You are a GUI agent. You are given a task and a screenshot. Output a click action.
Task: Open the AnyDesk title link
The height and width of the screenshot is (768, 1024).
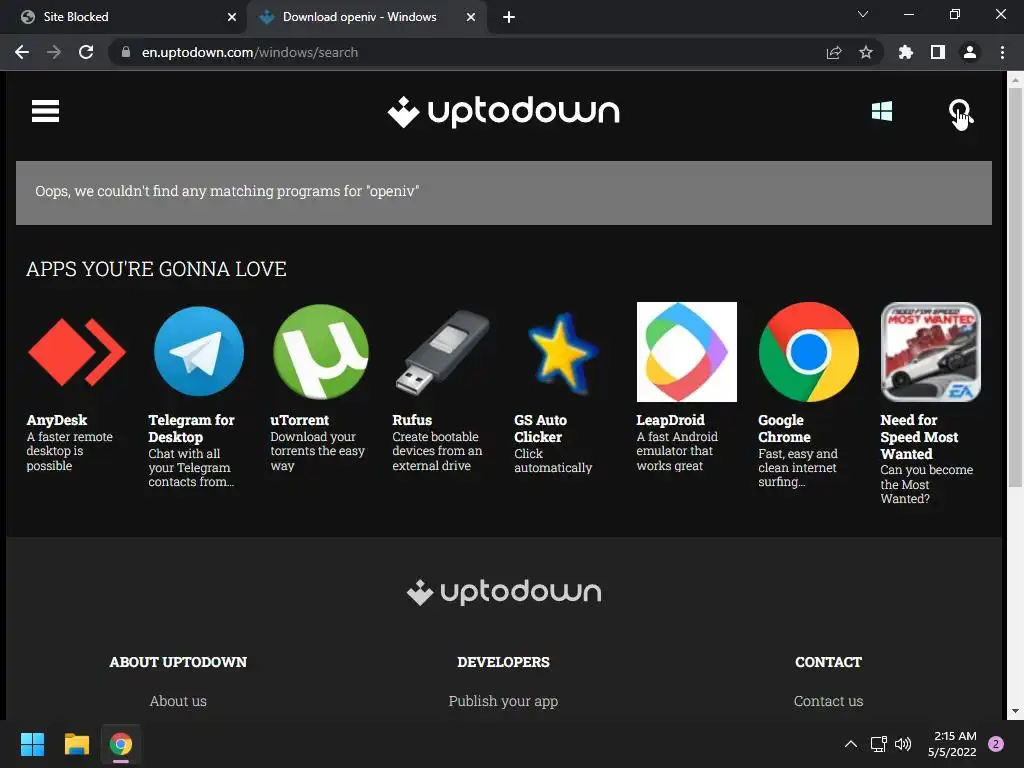pyautogui.click(x=57, y=420)
